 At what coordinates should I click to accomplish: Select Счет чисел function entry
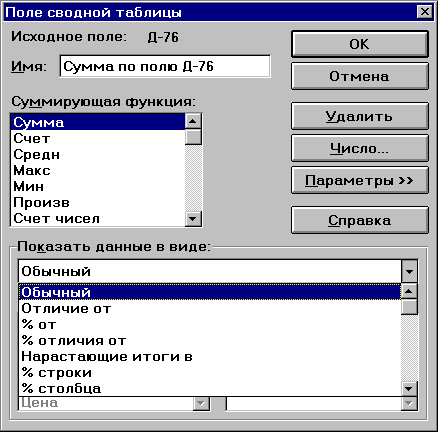pyautogui.click(x=98, y=218)
